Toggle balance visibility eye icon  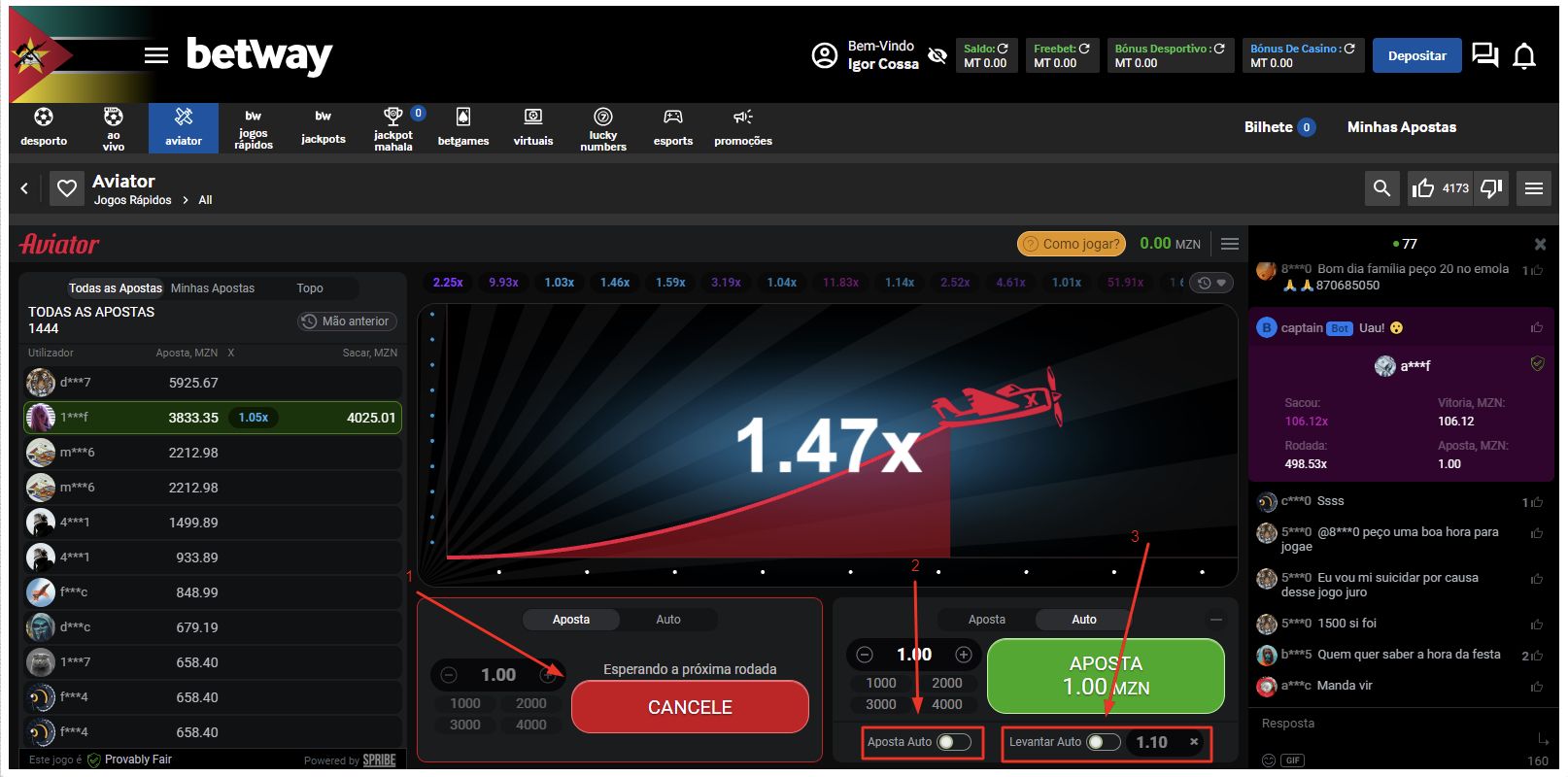(x=937, y=56)
